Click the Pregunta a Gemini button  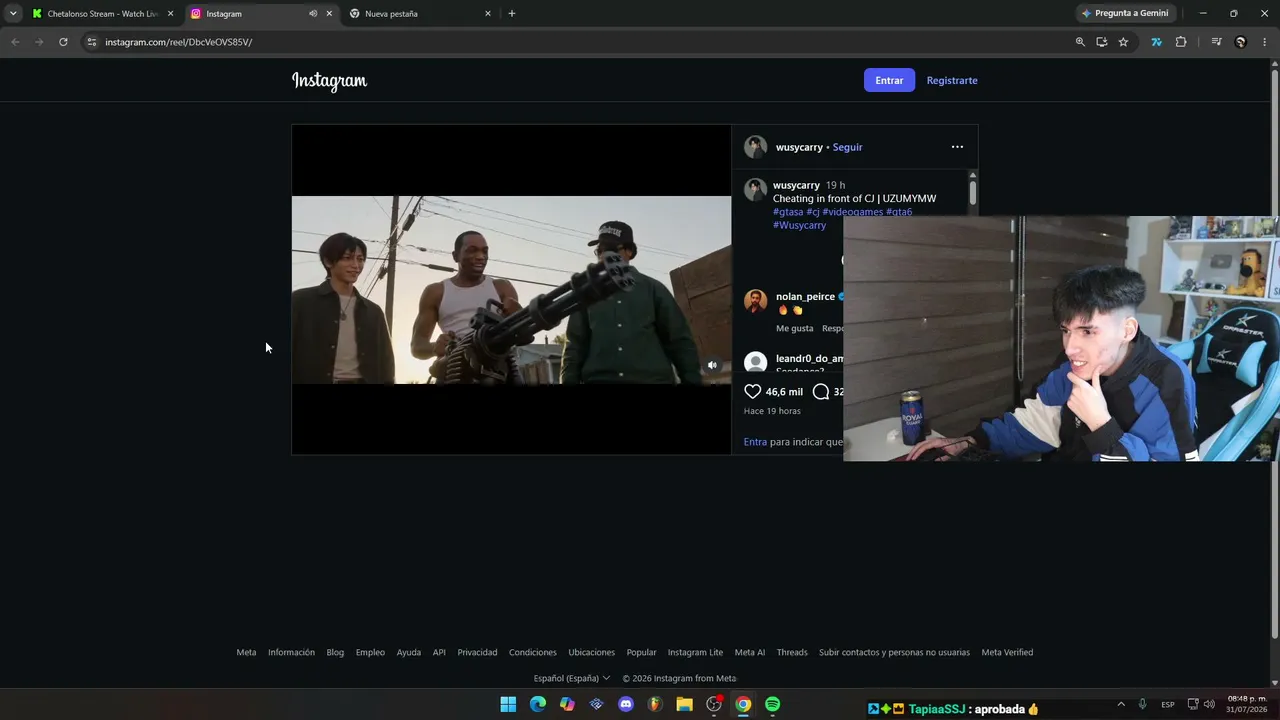pos(1124,14)
